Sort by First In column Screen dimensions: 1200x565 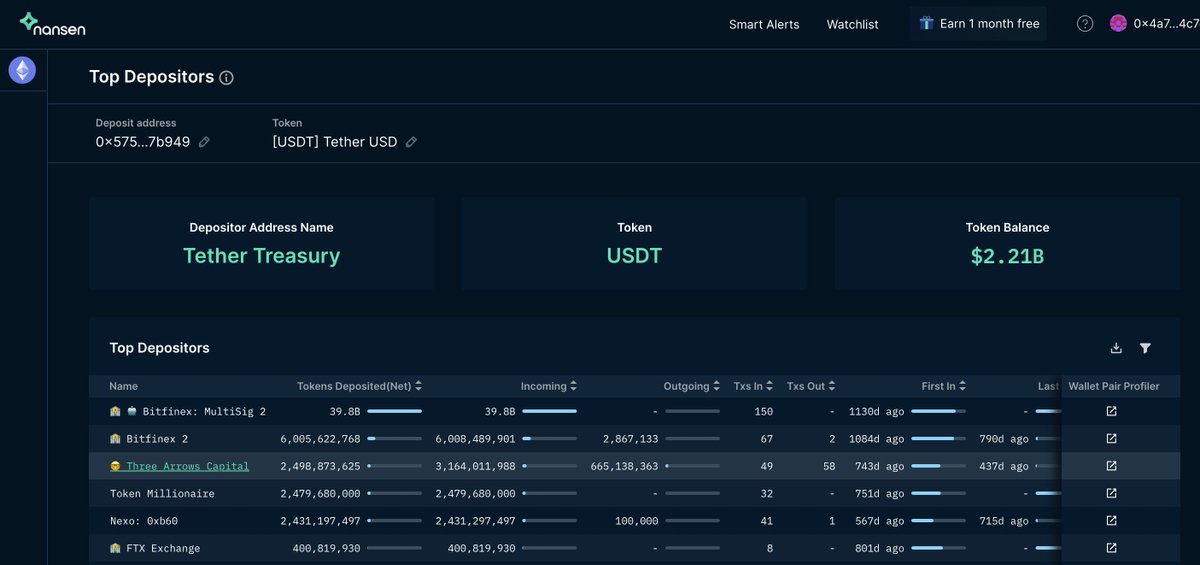pos(944,386)
